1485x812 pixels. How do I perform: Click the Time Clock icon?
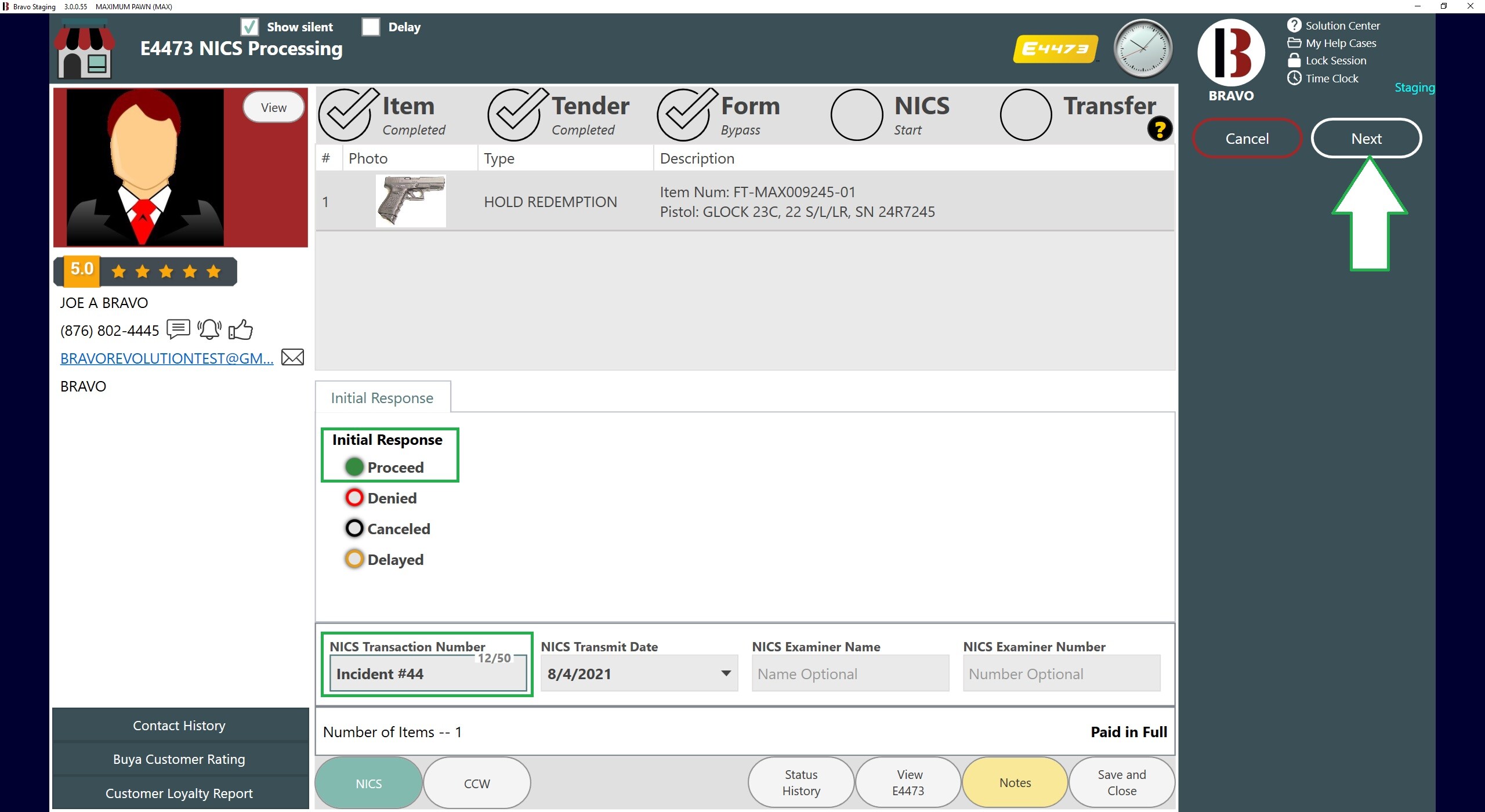(x=1294, y=78)
